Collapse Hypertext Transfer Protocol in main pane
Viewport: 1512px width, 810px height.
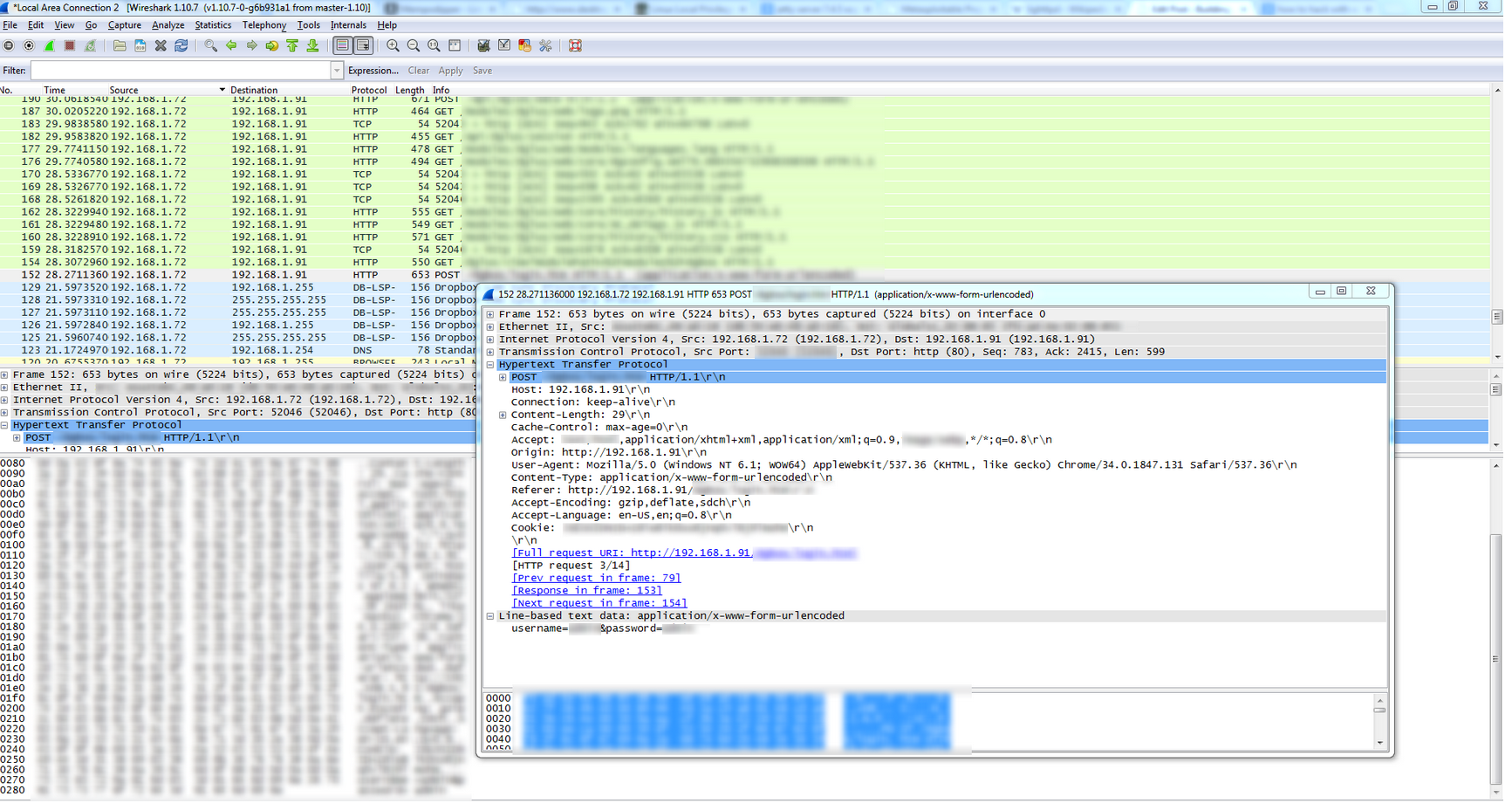pyautogui.click(x=4, y=425)
